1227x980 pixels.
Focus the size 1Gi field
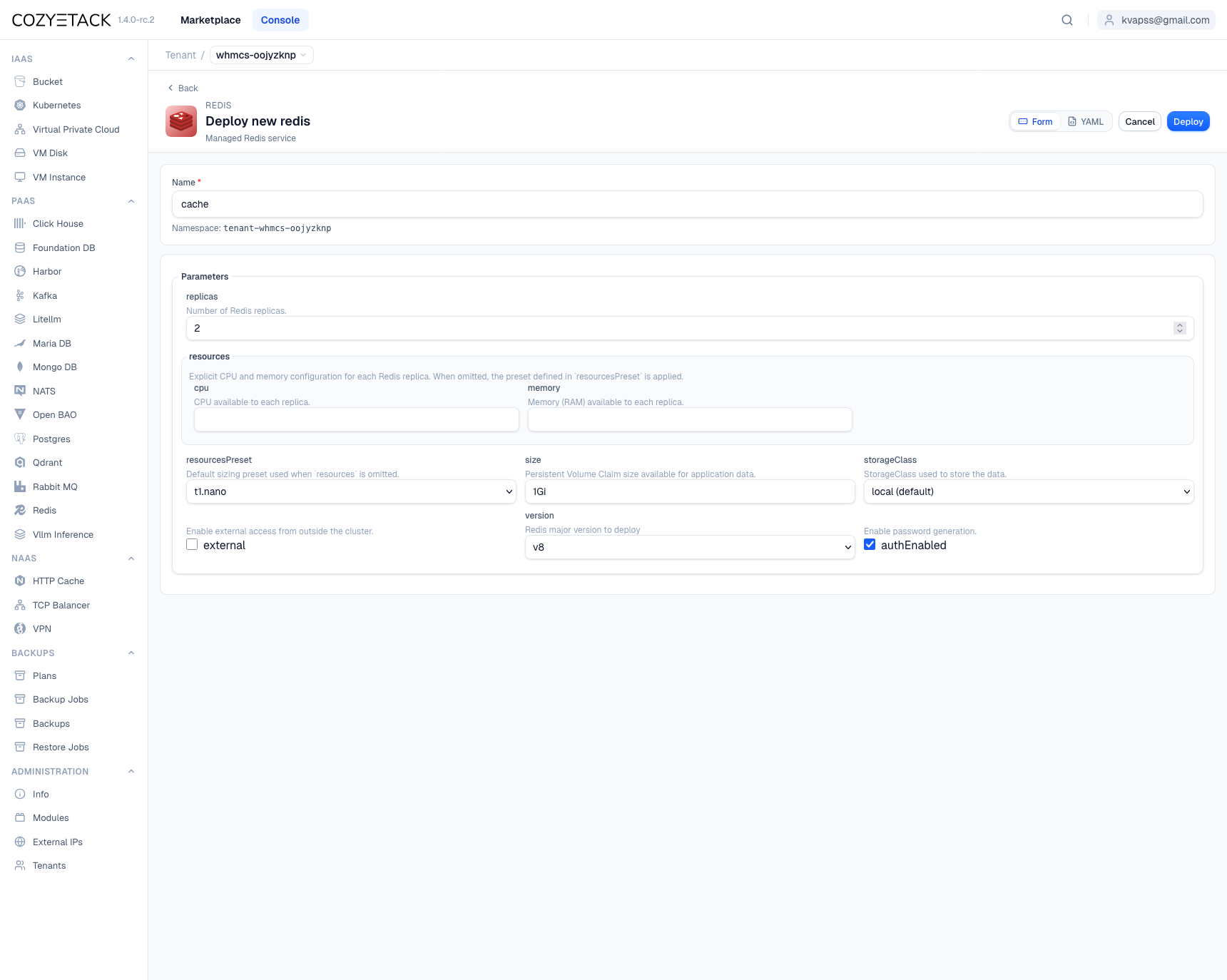(x=690, y=491)
